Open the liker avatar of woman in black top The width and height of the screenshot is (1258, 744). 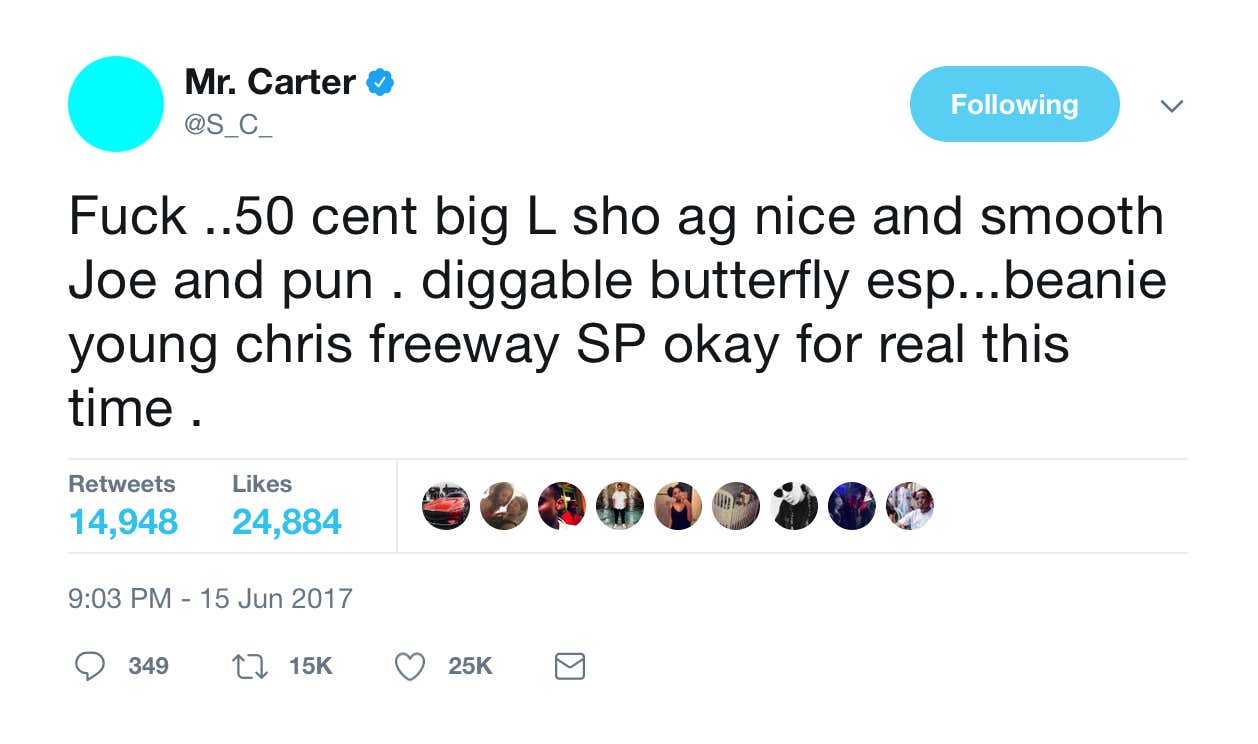(x=678, y=506)
